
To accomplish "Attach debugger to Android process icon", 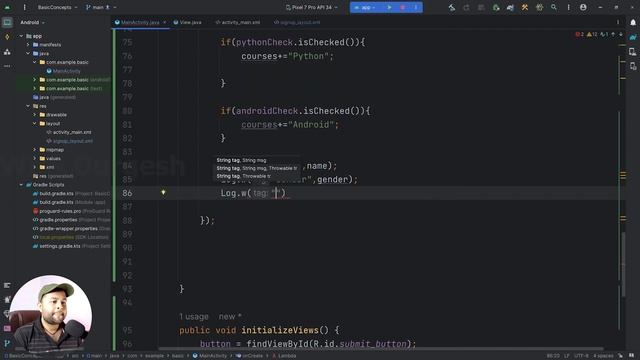I will click(x=496, y=7).
